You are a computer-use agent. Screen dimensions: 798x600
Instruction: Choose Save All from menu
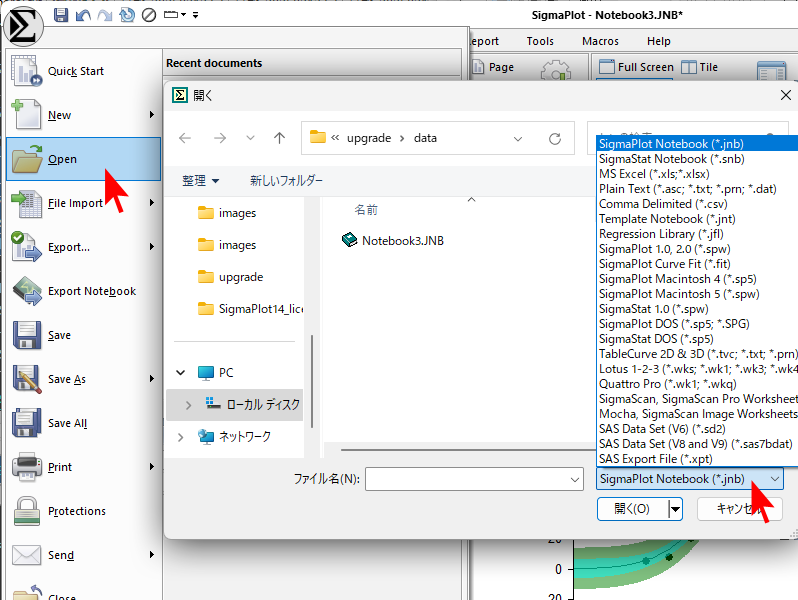(67, 423)
